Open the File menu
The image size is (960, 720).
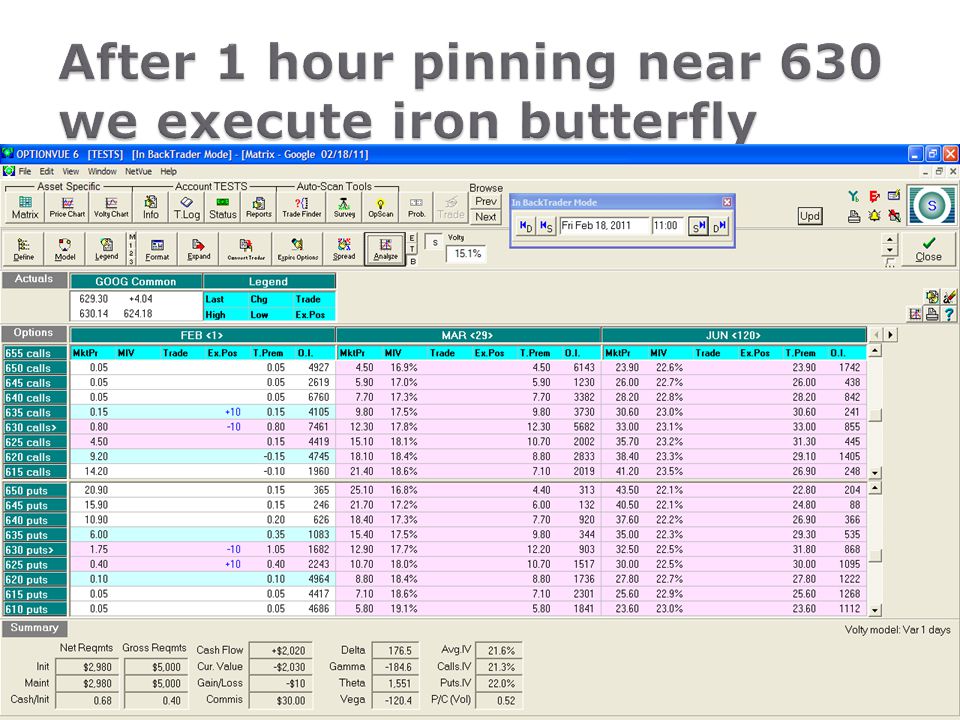pos(24,171)
